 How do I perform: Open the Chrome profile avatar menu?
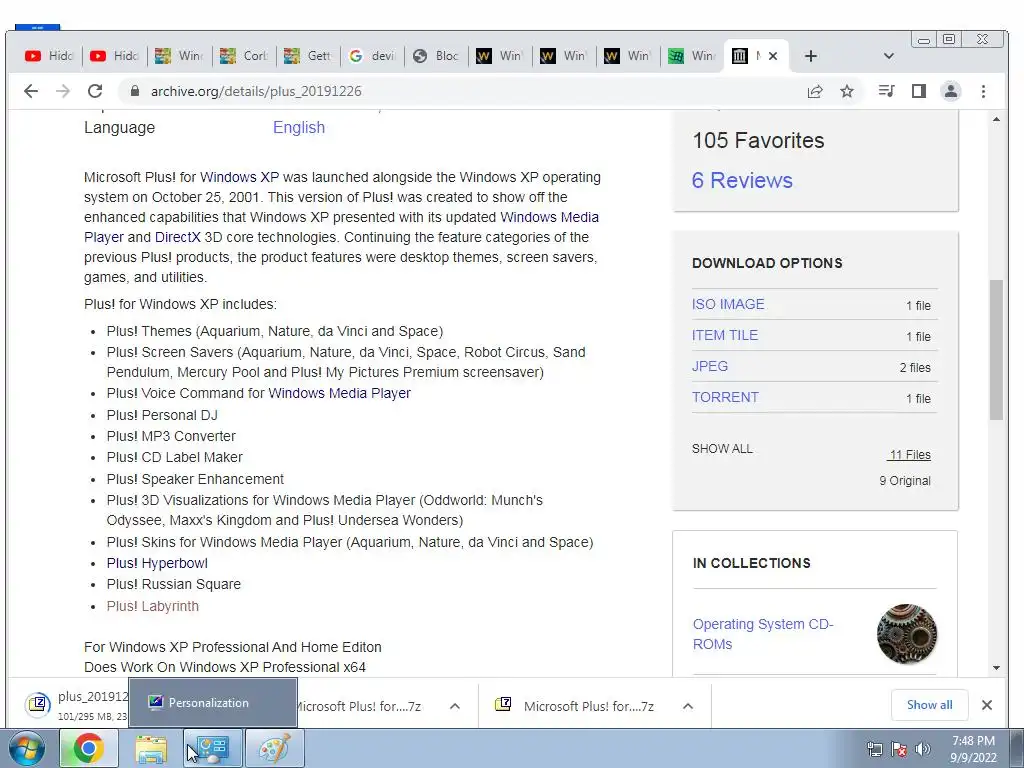951,91
